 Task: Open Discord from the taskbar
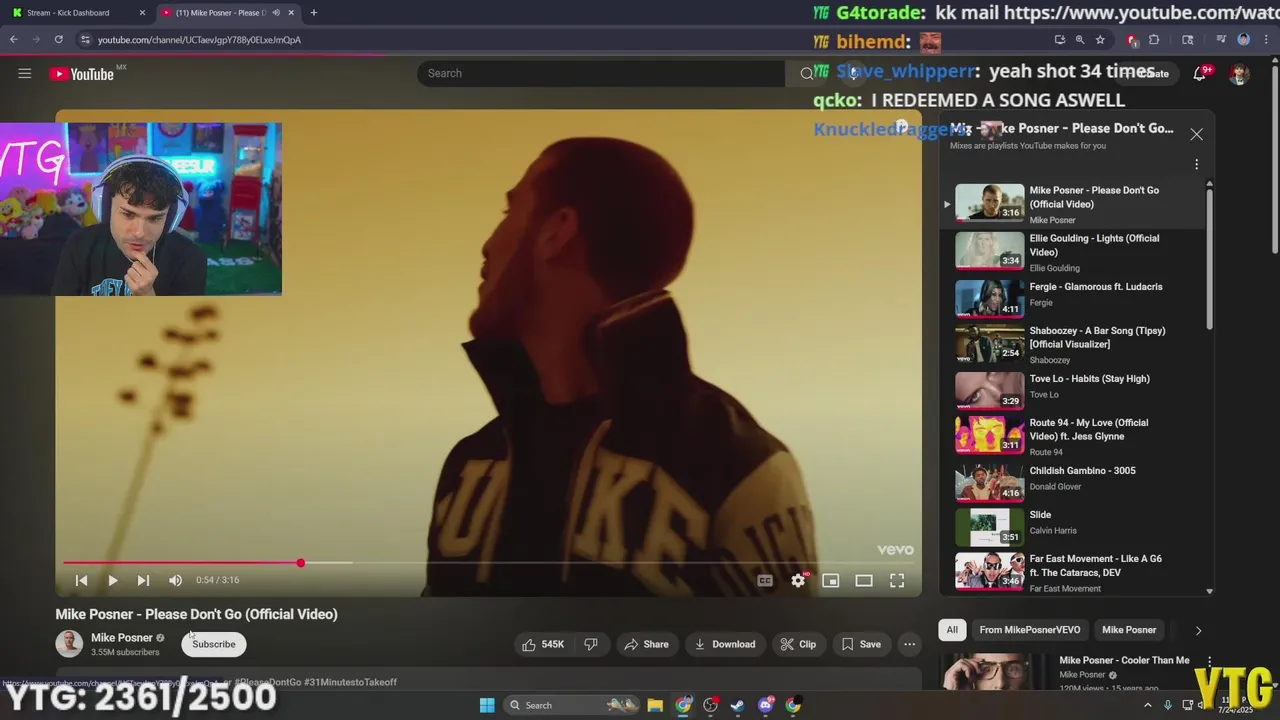(765, 705)
